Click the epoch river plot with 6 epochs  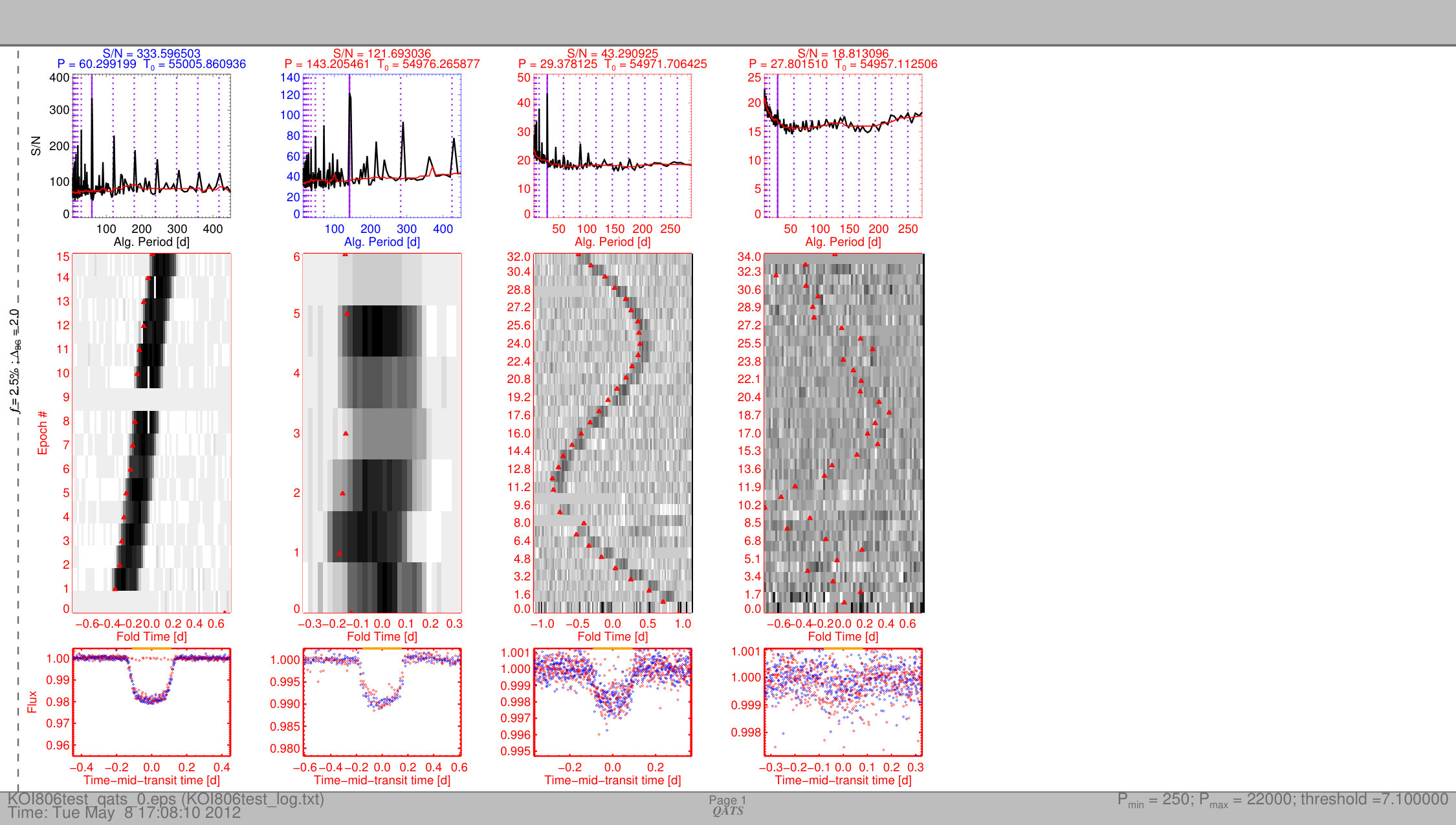point(382,433)
